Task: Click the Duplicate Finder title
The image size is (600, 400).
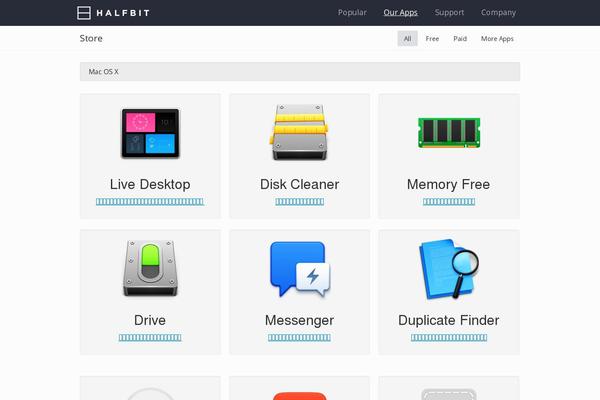Action: pos(448,320)
